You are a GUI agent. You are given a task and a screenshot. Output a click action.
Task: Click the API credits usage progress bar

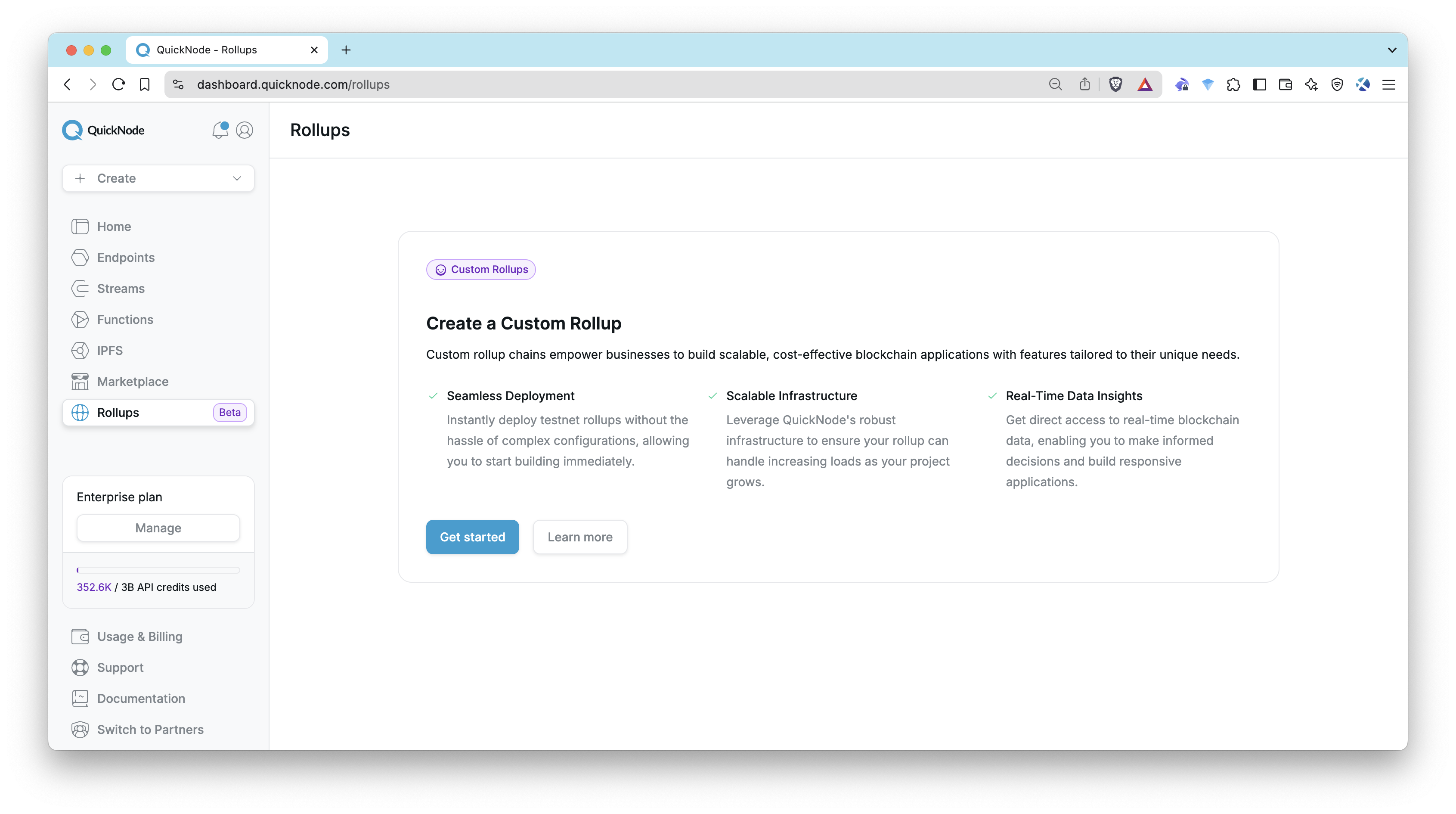[x=158, y=570]
